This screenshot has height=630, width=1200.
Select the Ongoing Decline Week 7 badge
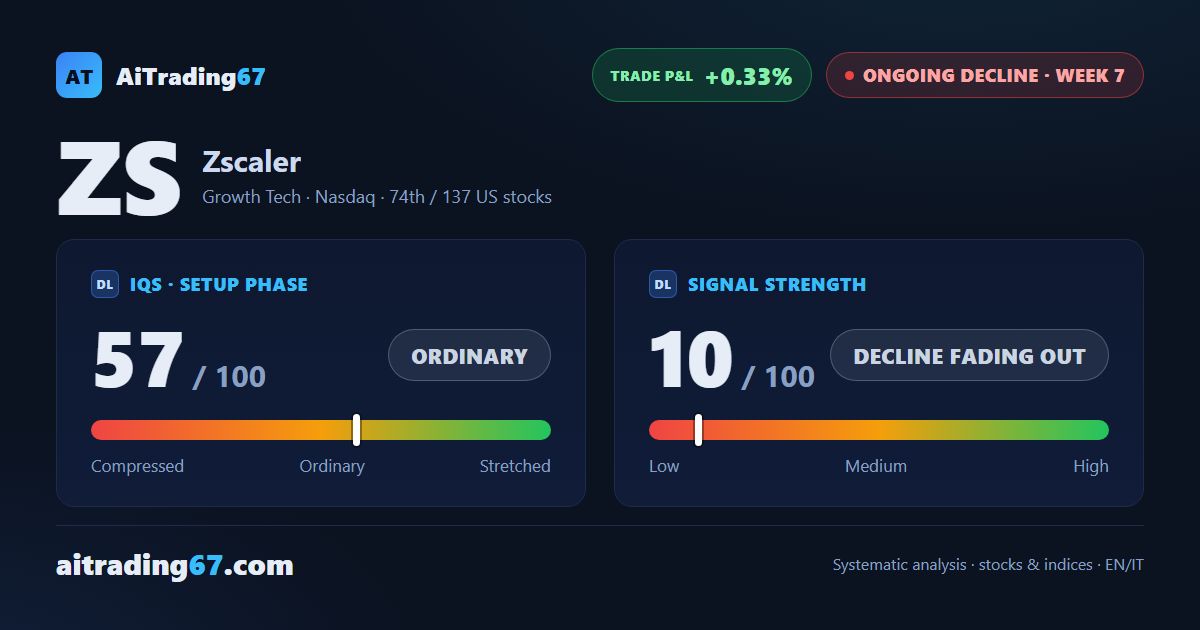click(x=984, y=75)
